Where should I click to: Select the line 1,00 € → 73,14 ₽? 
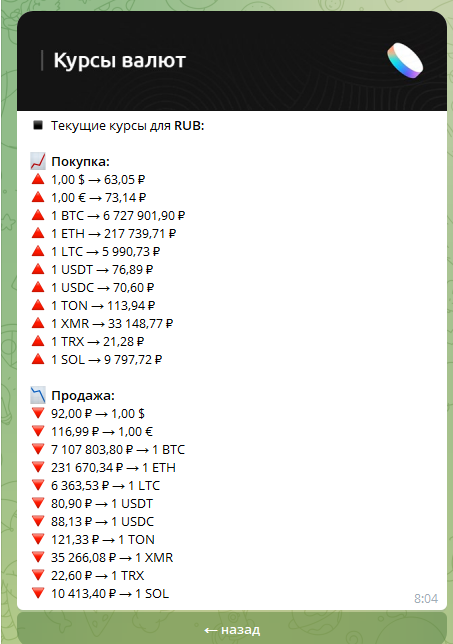[99, 198]
